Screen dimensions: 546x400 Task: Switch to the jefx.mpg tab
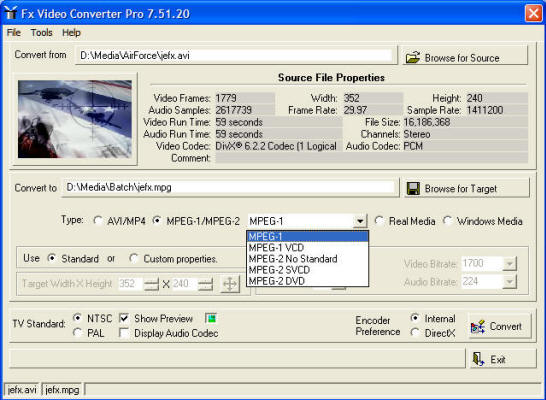(x=62, y=390)
